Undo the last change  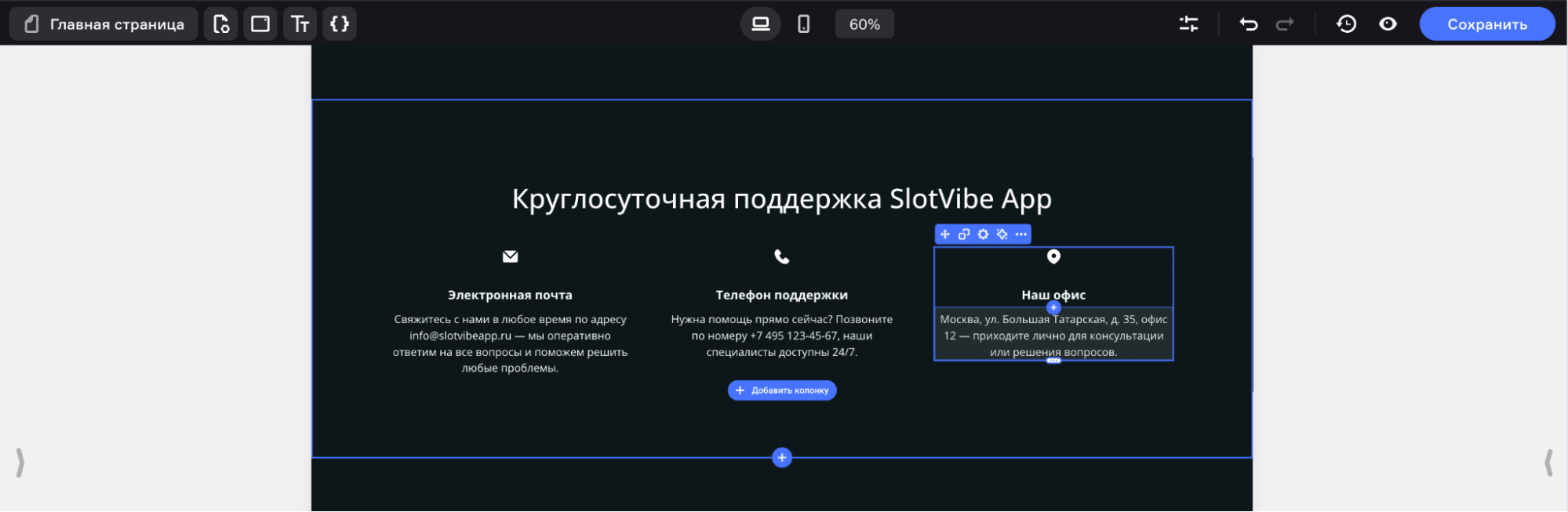1249,24
